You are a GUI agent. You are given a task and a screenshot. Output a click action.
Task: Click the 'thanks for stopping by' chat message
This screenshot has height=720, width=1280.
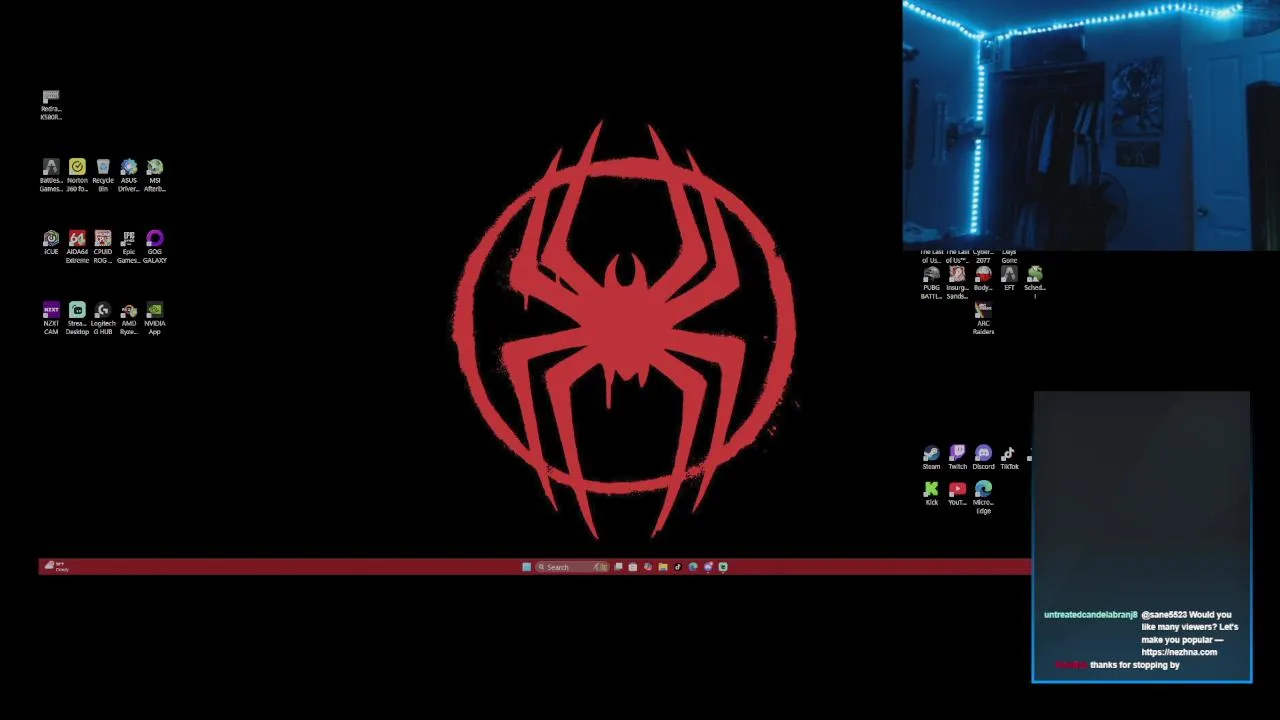click(x=1135, y=665)
